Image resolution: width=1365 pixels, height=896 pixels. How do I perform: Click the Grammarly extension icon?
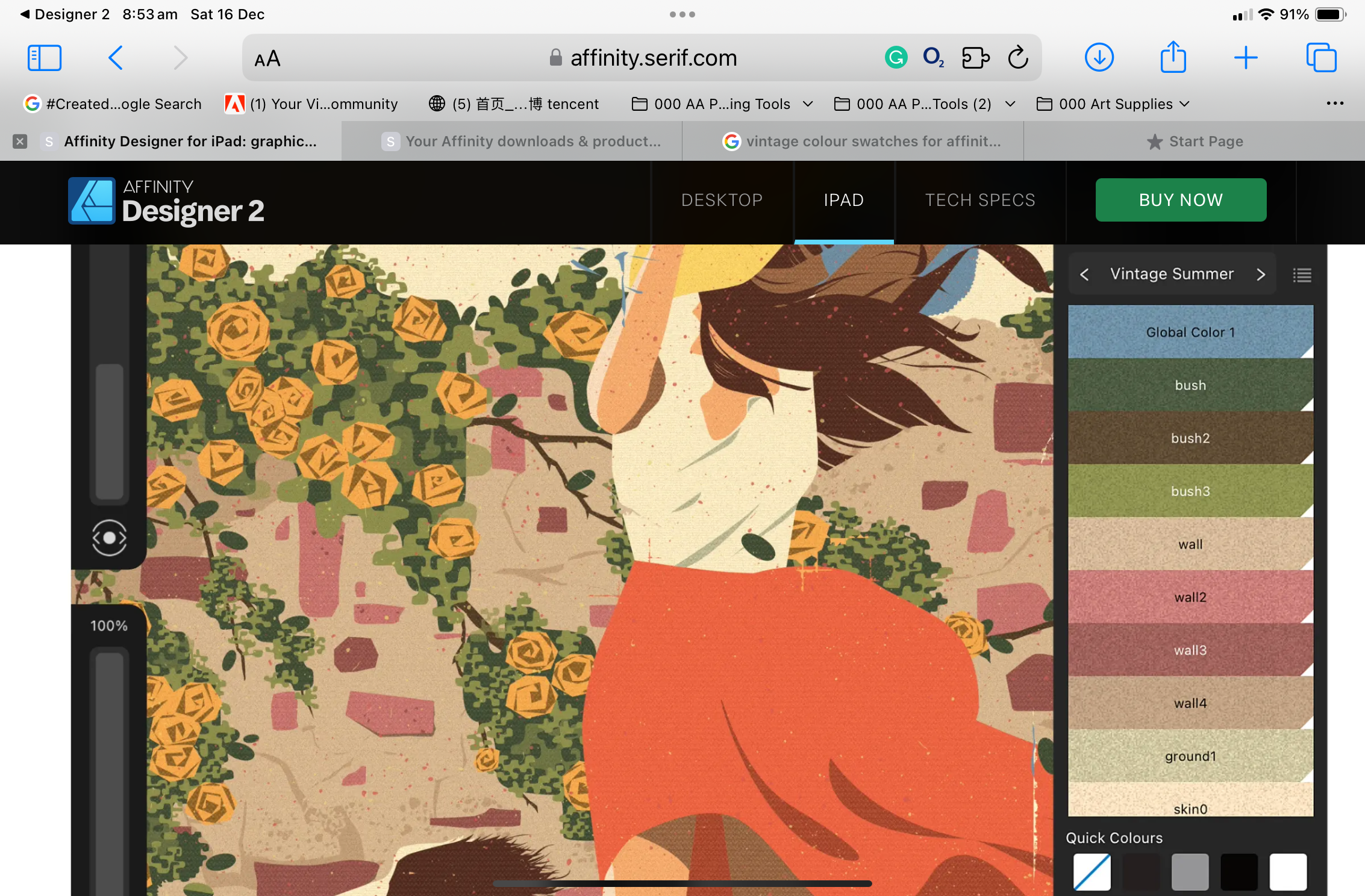896,58
